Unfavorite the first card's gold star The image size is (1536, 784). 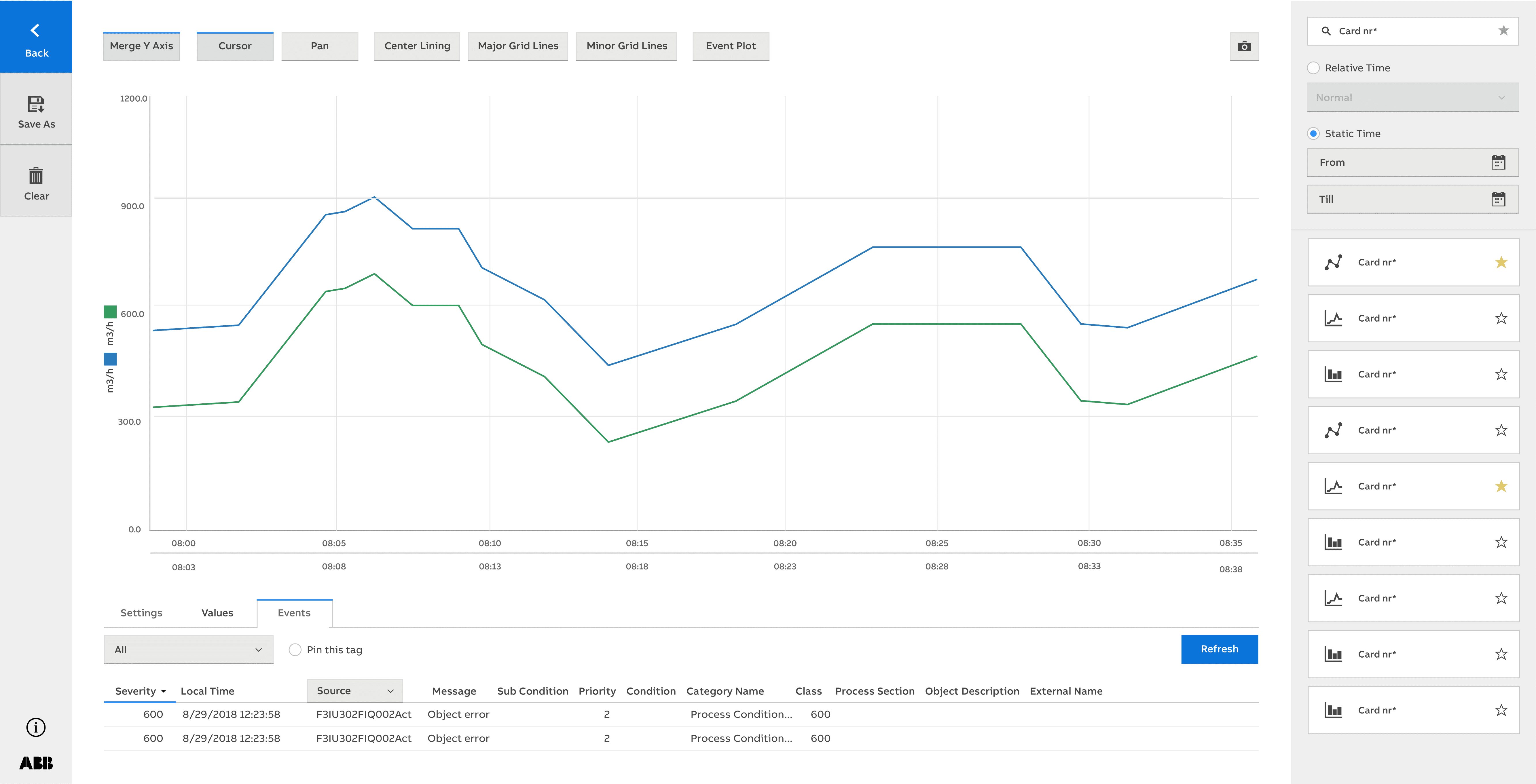1501,262
